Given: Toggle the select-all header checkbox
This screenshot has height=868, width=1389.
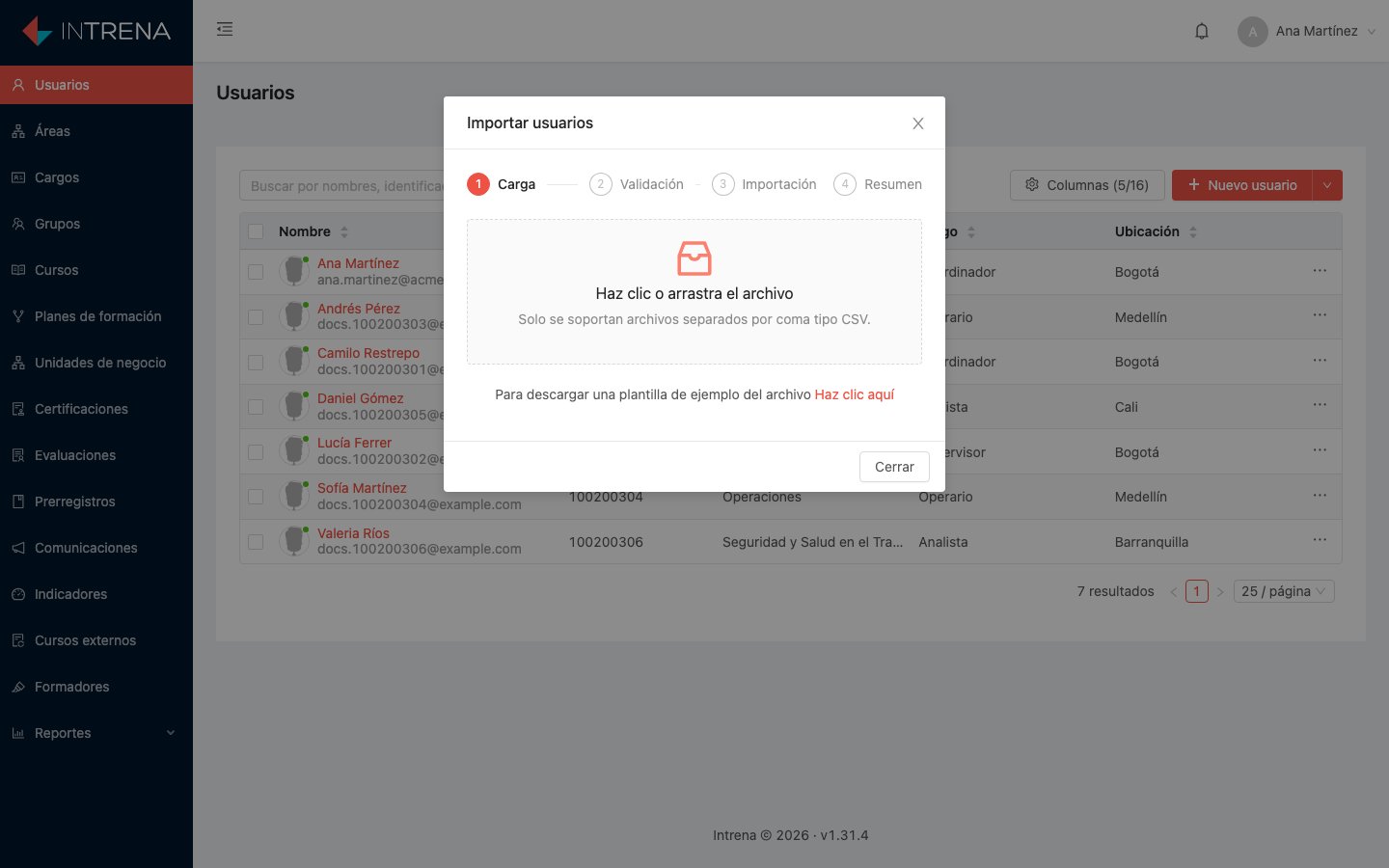Looking at the screenshot, I should tap(256, 231).
